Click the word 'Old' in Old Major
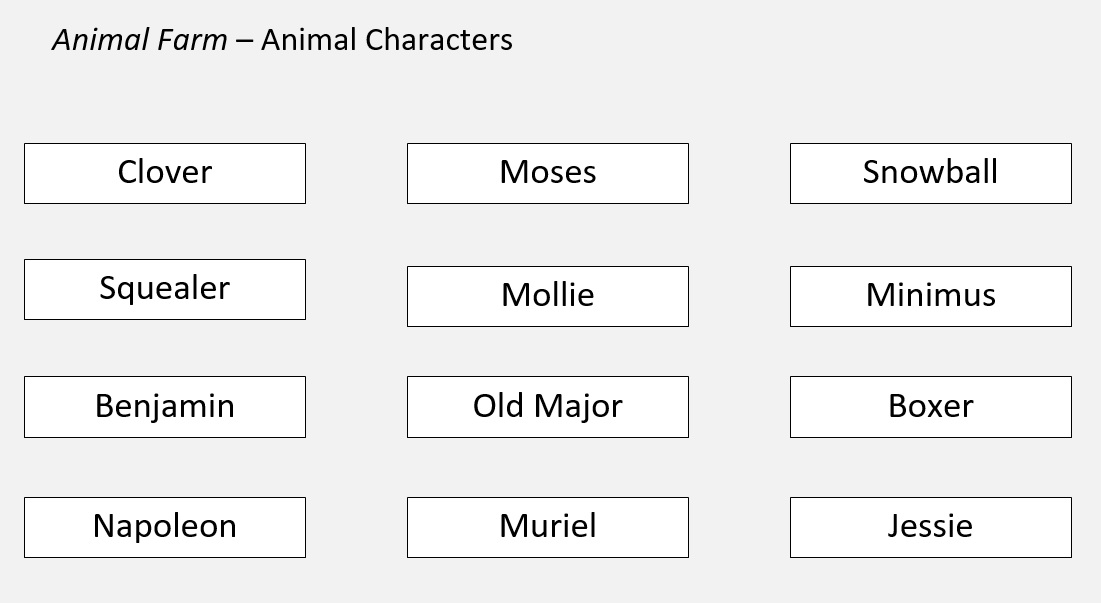Screen dimensions: 1101x603 (499, 406)
